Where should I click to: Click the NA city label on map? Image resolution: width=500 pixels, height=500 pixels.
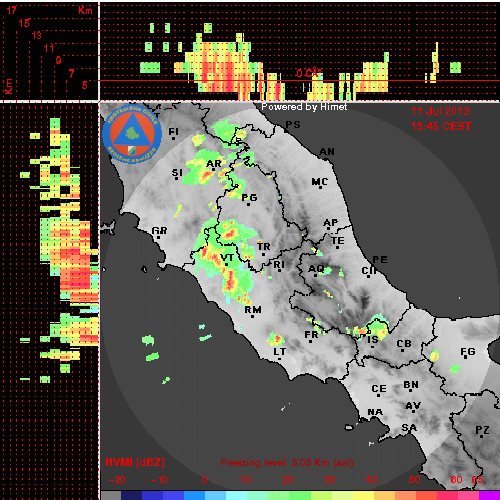pyautogui.click(x=375, y=412)
